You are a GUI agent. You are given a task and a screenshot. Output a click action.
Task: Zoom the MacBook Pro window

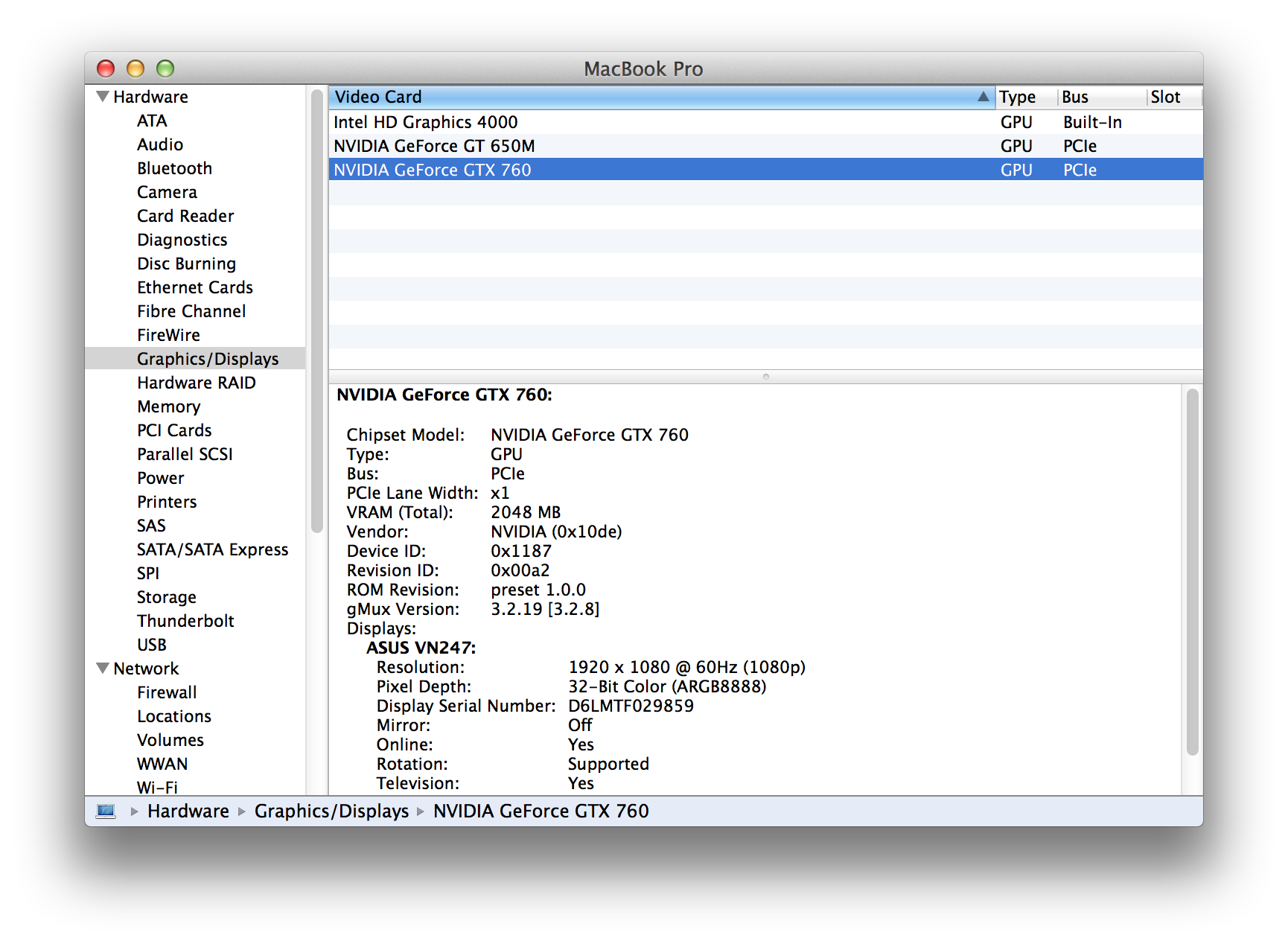[165, 68]
